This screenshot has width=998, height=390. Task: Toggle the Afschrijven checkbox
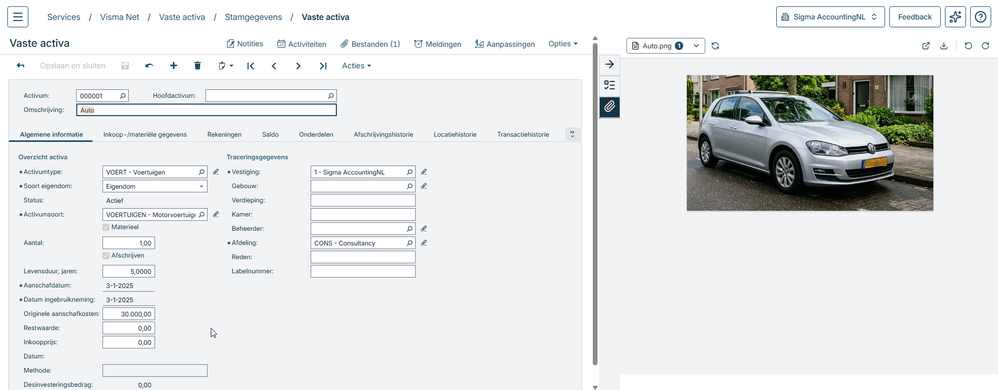(x=106, y=255)
